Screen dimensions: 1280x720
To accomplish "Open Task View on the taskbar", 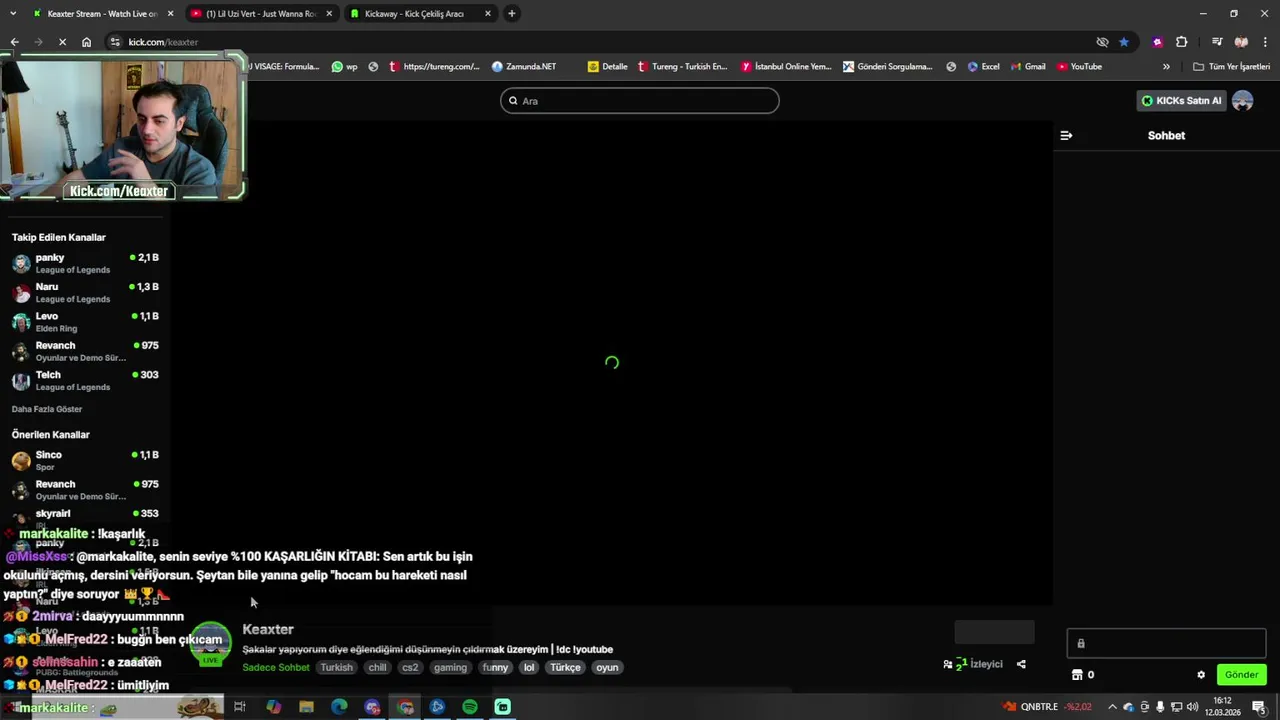I will [240, 707].
